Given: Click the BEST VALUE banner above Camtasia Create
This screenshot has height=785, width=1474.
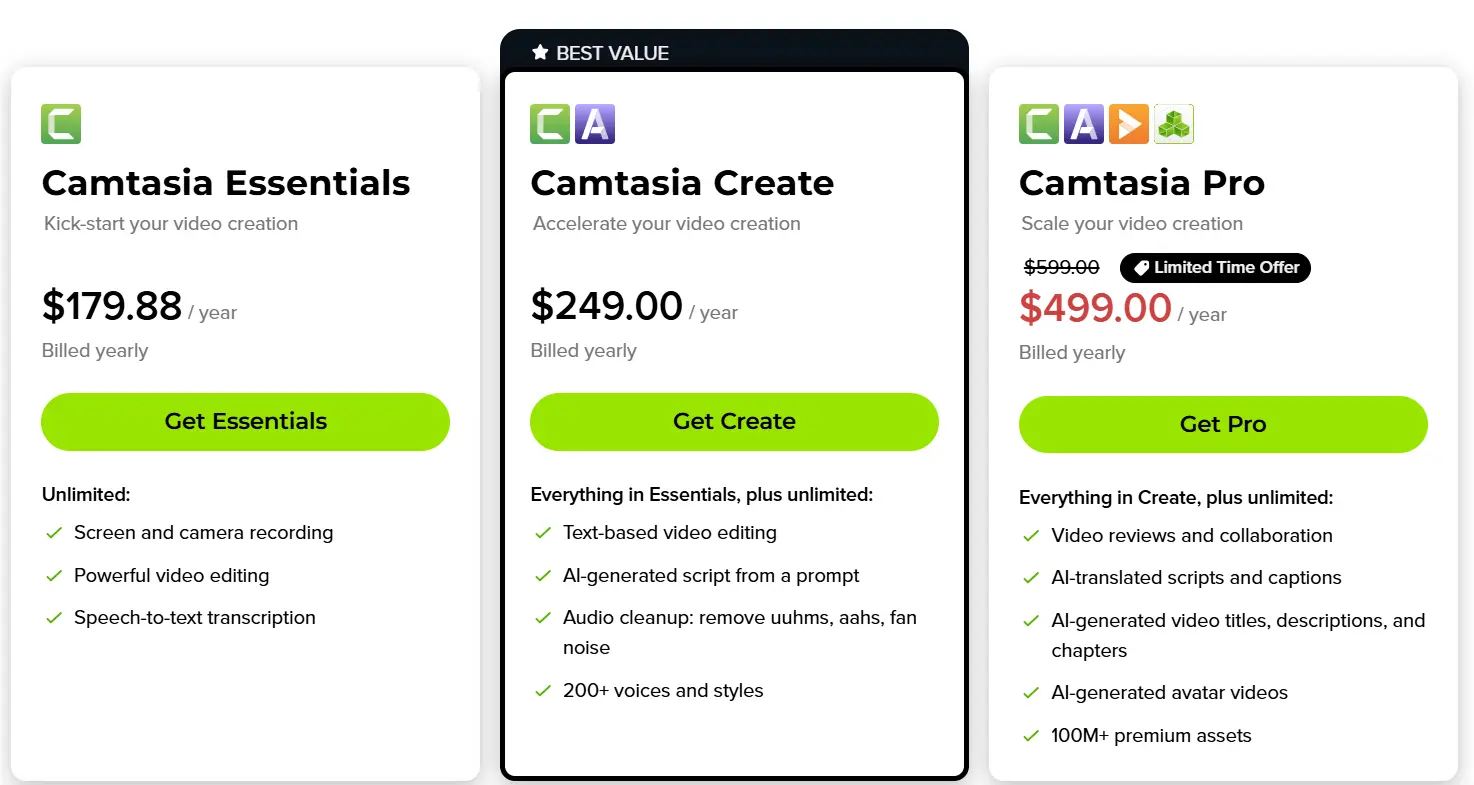Looking at the screenshot, I should (x=734, y=52).
